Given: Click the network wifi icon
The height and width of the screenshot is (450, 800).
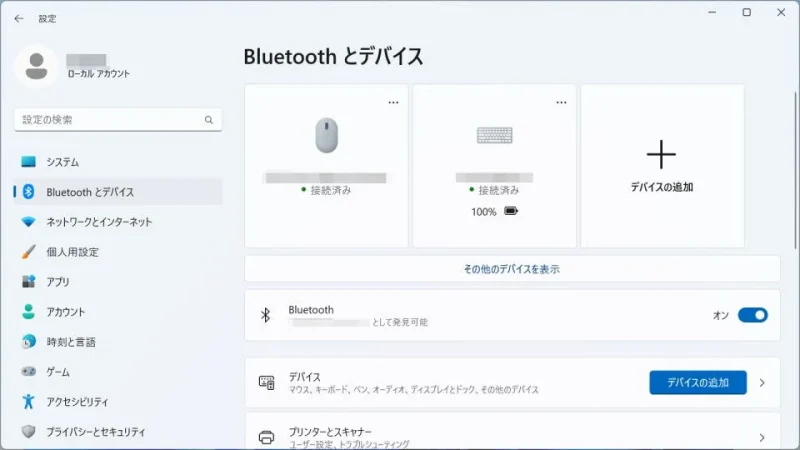Looking at the screenshot, I should [29, 222].
